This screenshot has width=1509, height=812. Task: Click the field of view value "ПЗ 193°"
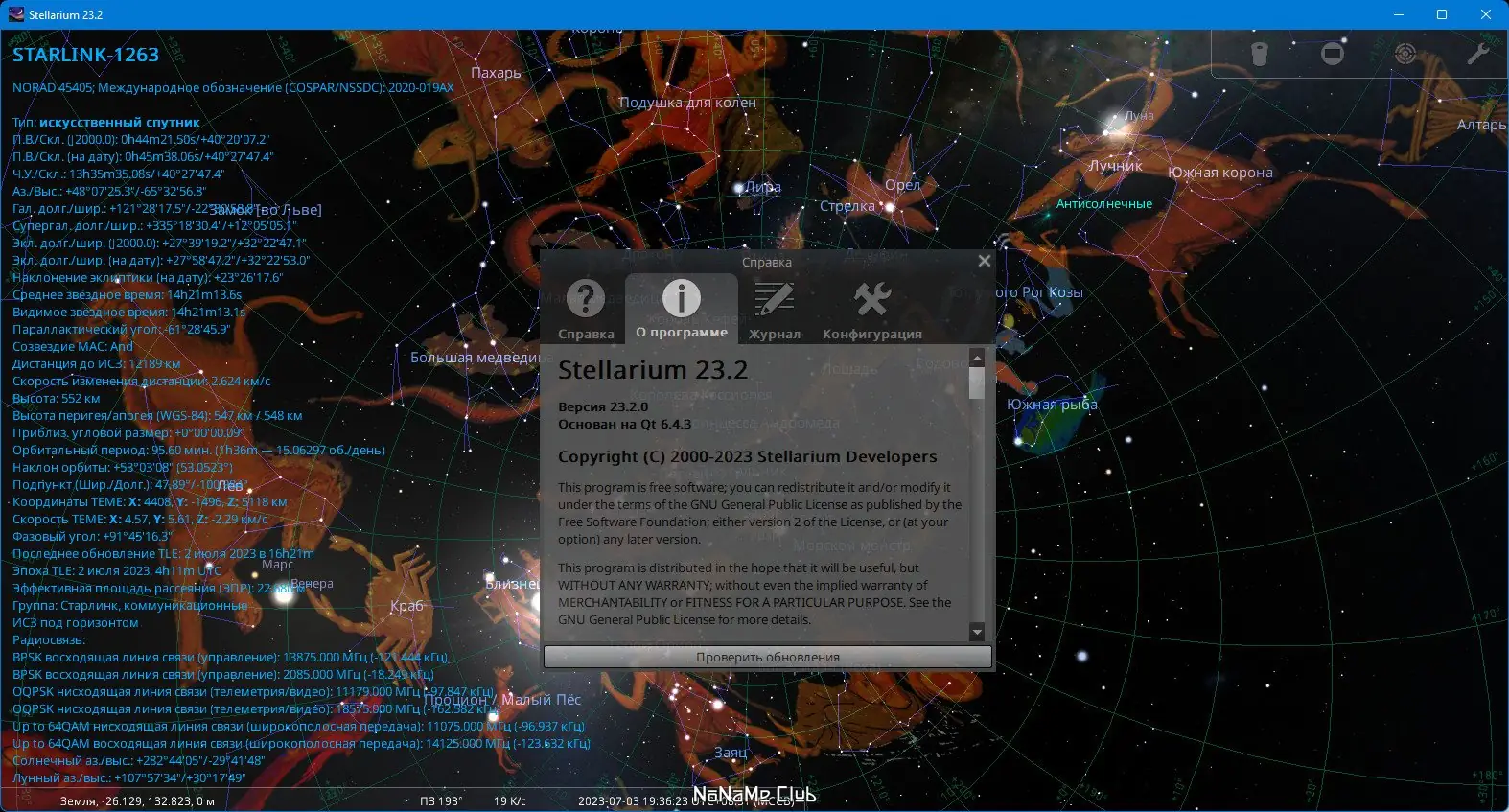coord(441,800)
